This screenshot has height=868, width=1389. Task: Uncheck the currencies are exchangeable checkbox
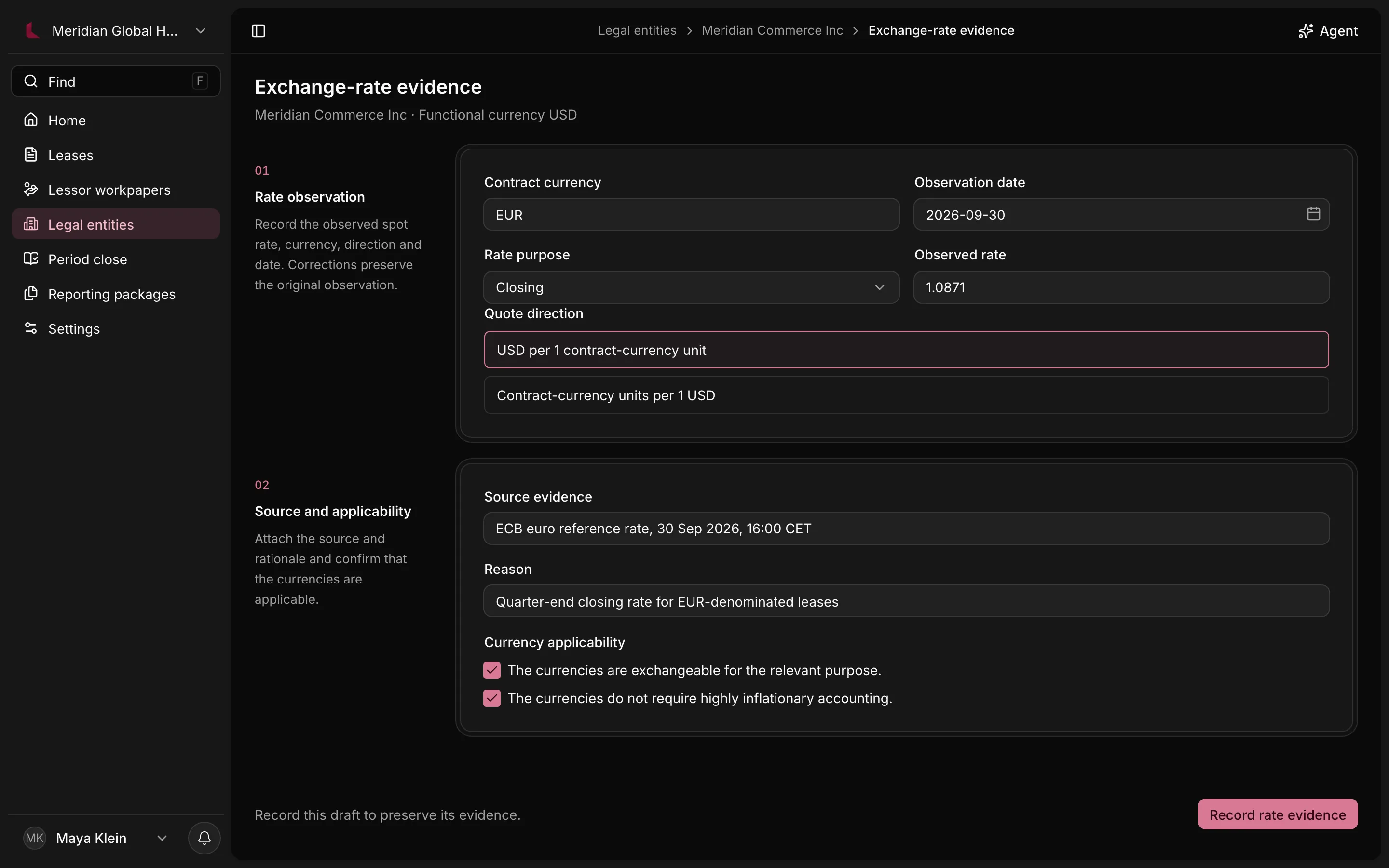point(492,670)
